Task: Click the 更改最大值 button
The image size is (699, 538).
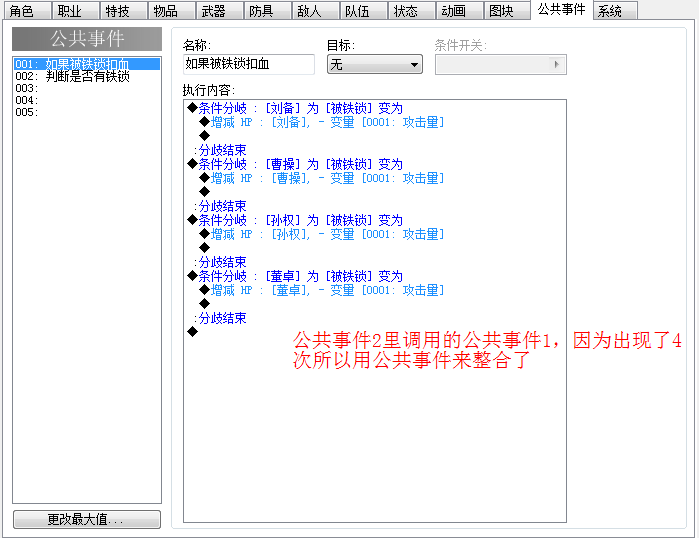Action: click(87, 519)
